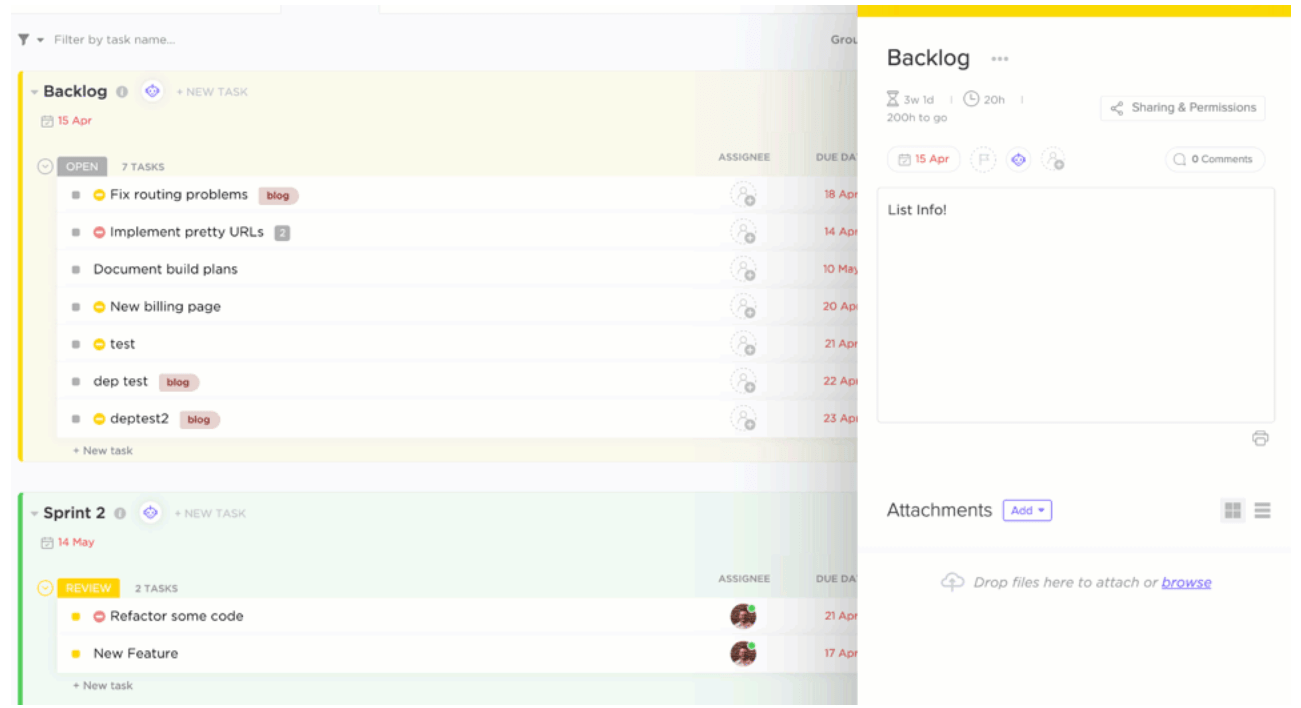The width and height of the screenshot is (1301, 708).
Task: Click + New task under REVIEW tasks
Action: (x=103, y=686)
